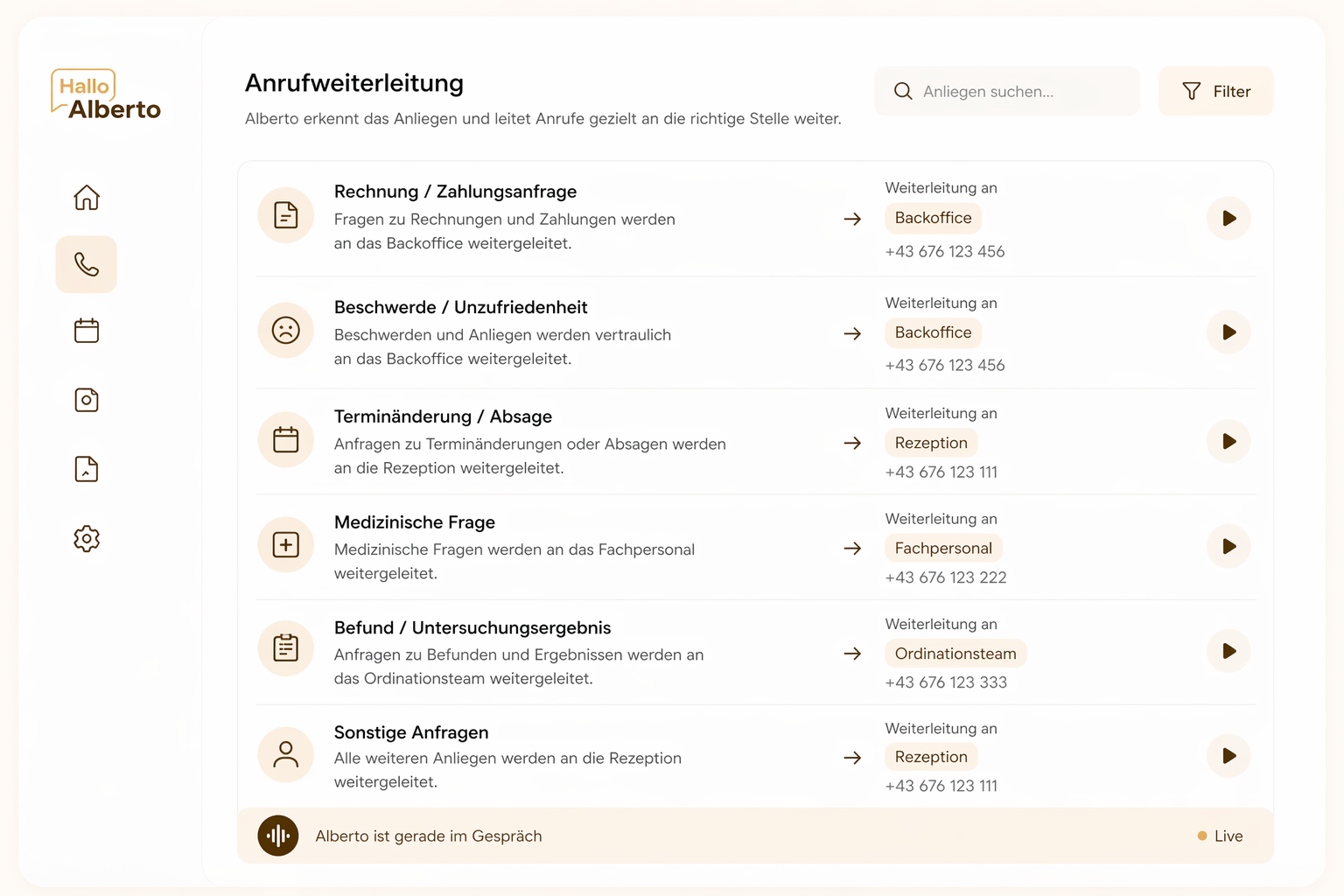The image size is (1344, 896).
Task: Click arrow in Beschwerde row
Action: pyautogui.click(x=852, y=333)
